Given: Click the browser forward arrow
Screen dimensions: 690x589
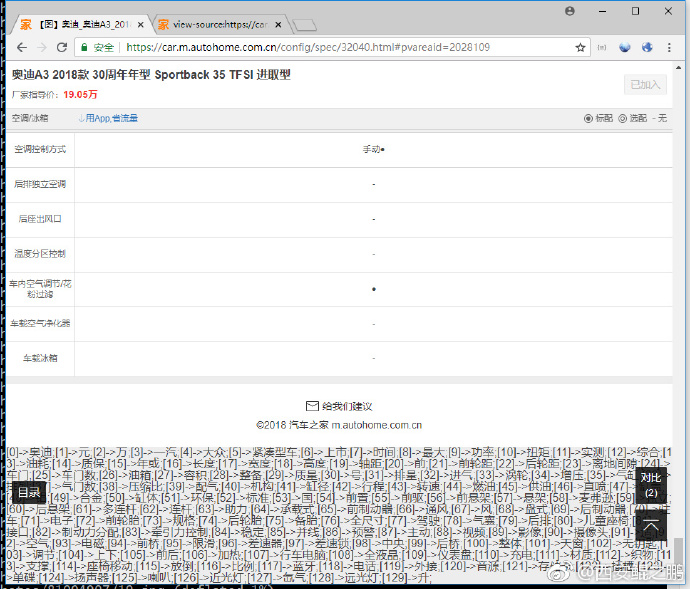Looking at the screenshot, I should tap(42, 48).
